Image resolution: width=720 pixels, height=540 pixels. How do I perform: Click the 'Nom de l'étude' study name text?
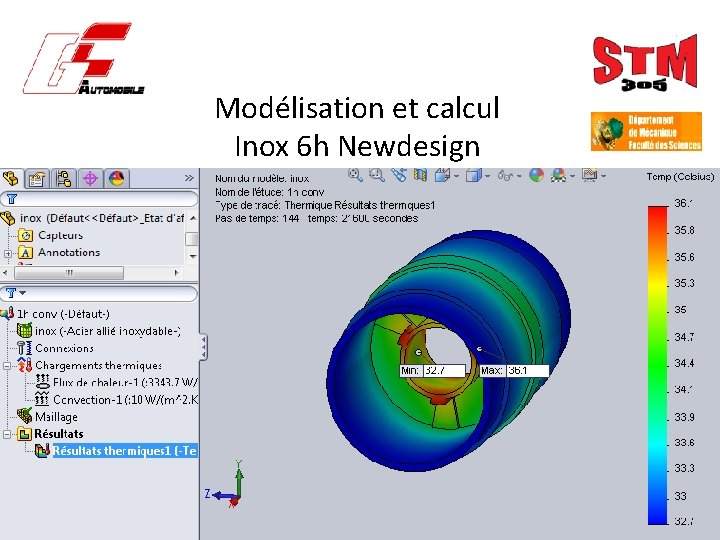click(x=270, y=192)
